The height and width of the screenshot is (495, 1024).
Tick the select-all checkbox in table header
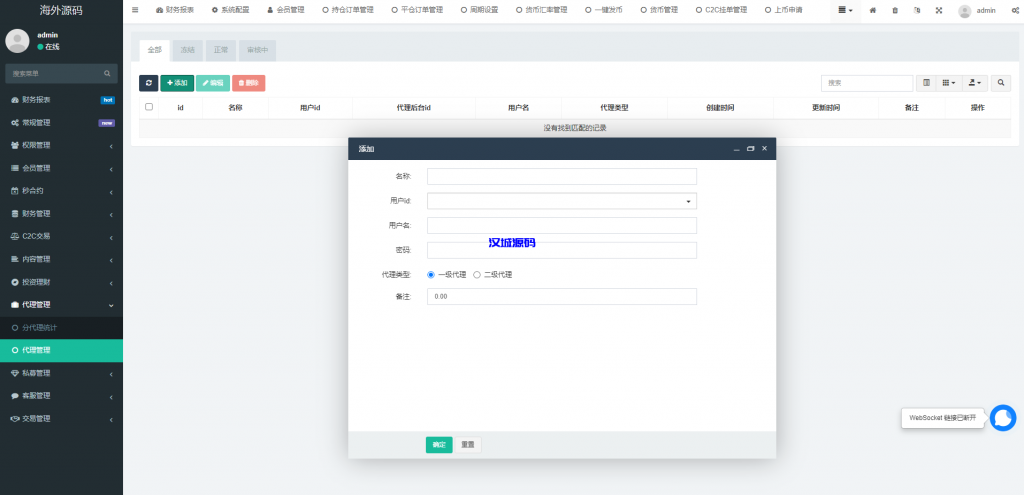tap(149, 107)
